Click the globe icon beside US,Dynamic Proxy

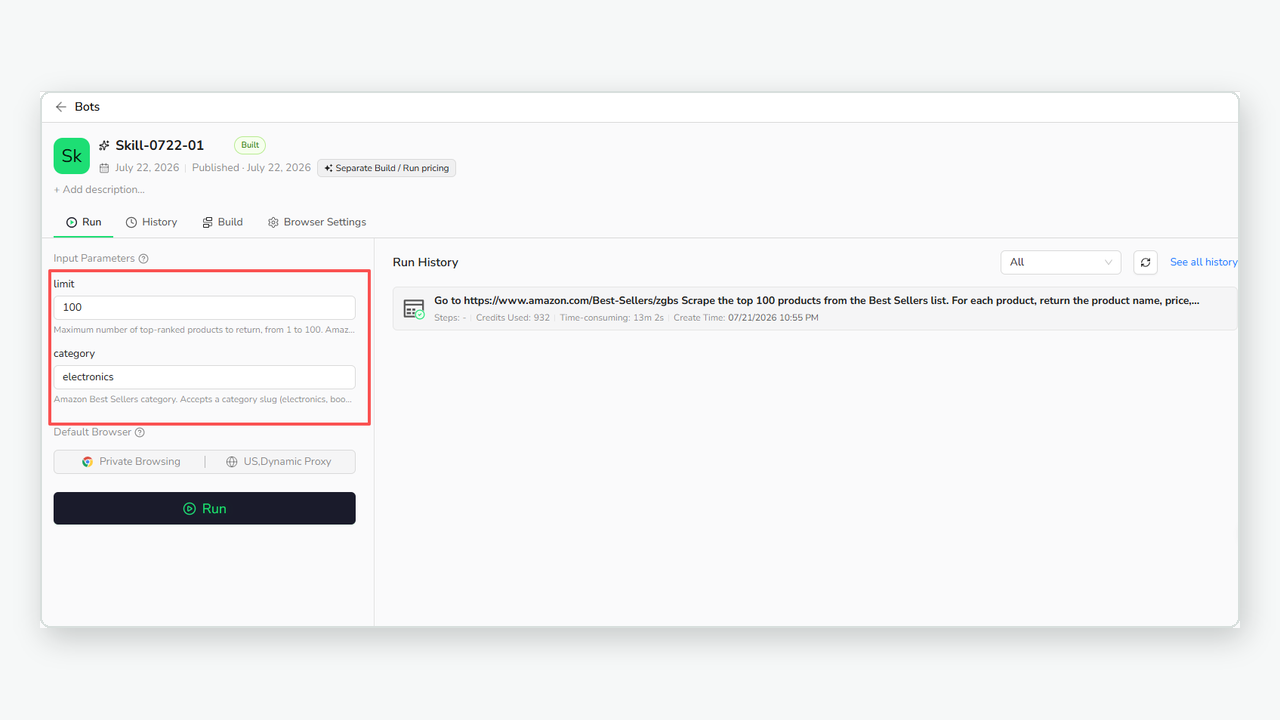coord(232,462)
